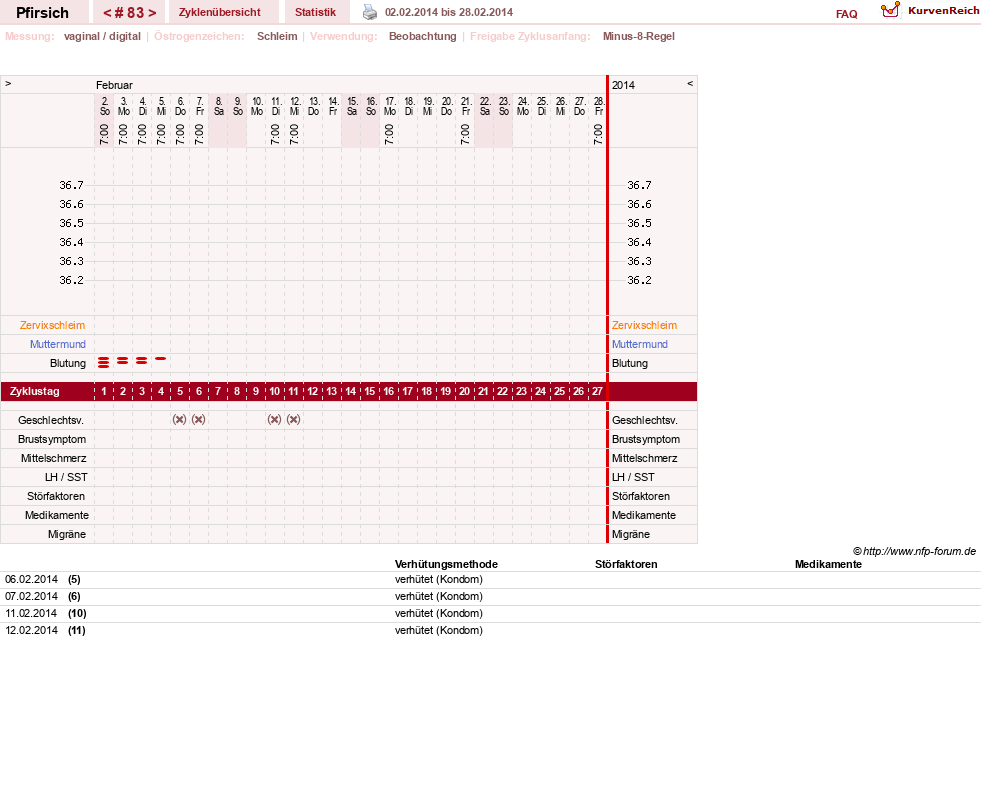
Task: Click date header 17. Mo
Action: [x=390, y=106]
